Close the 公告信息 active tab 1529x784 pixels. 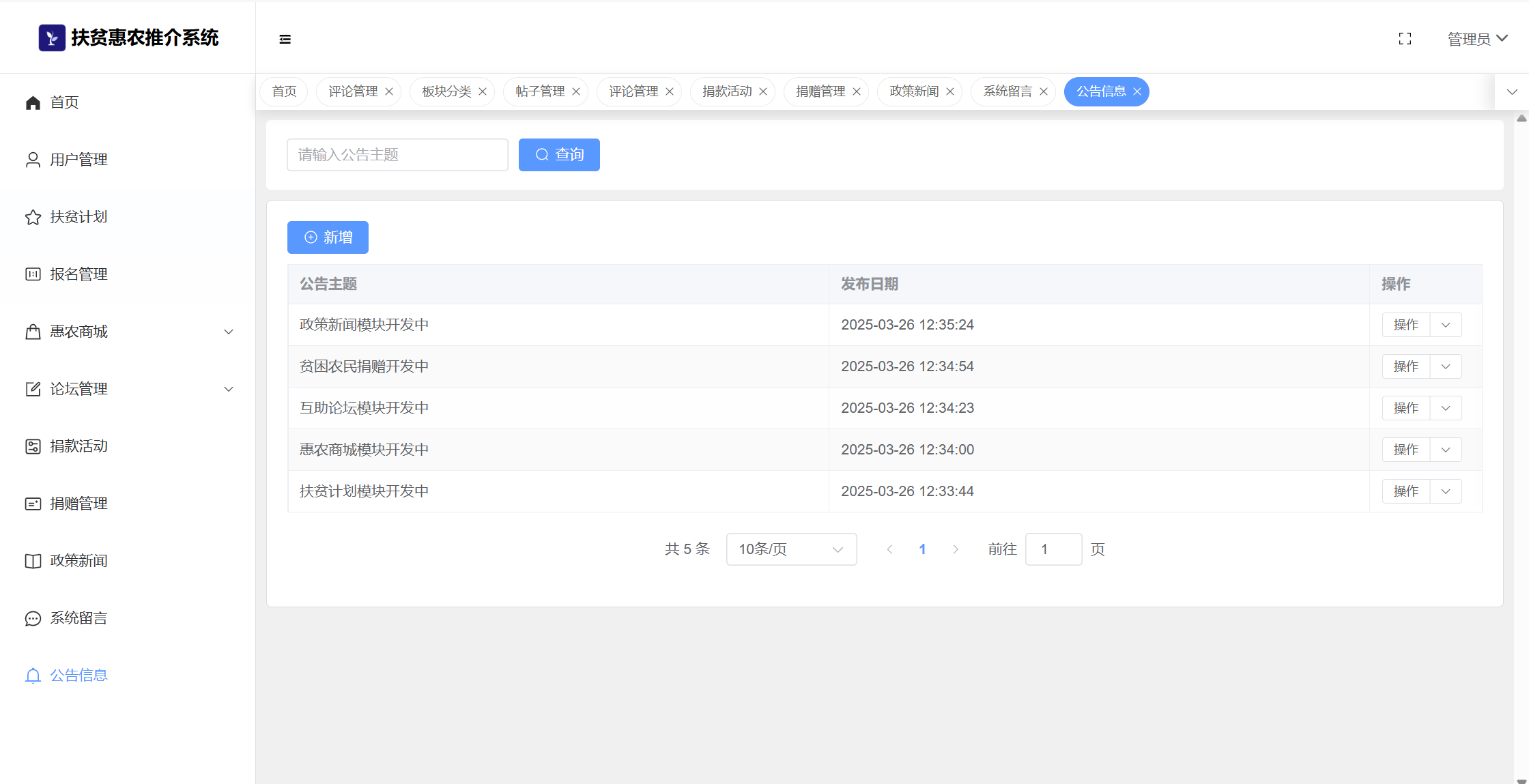pos(1137,91)
